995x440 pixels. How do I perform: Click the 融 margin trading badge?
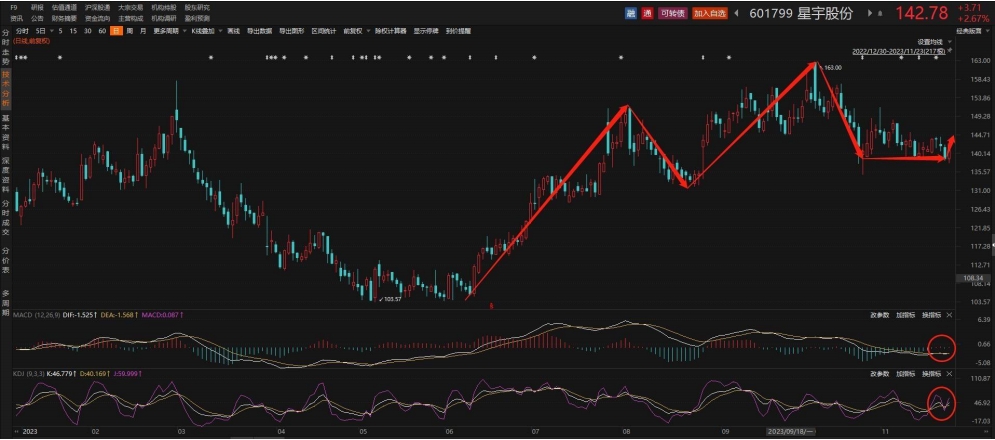[630, 13]
